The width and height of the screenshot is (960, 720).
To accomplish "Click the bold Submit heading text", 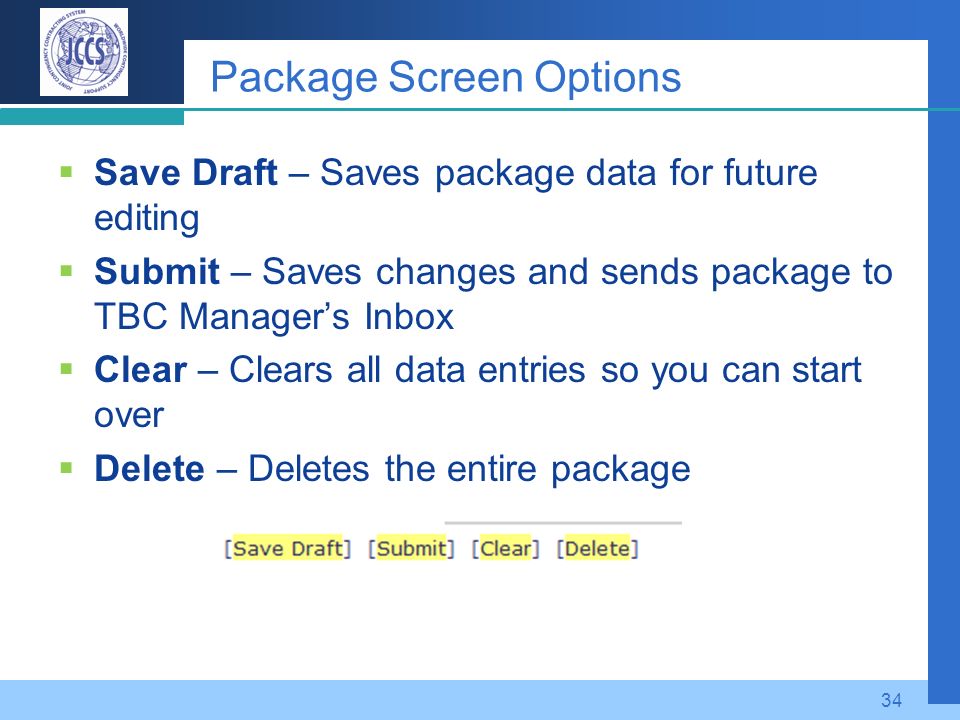I will (157, 271).
